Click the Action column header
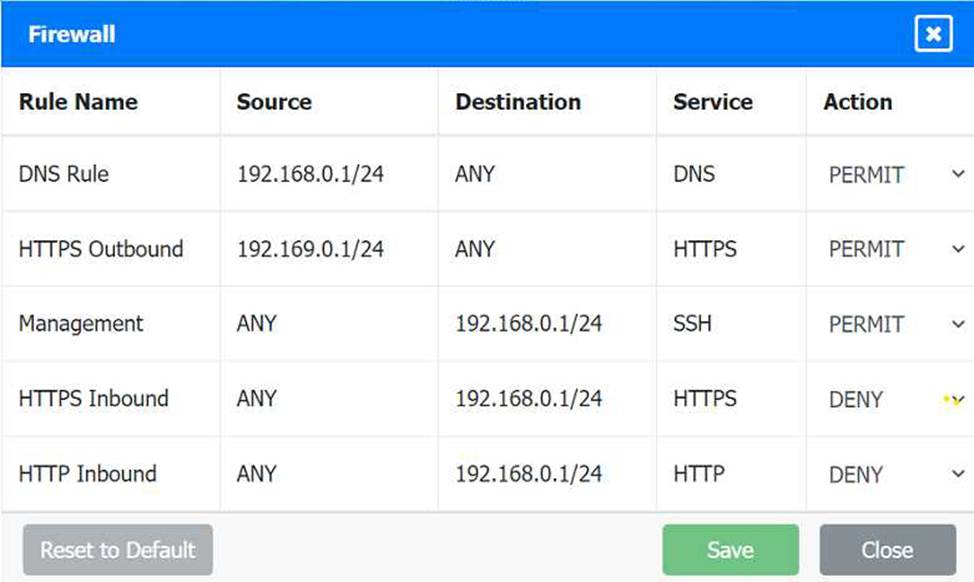 point(857,102)
